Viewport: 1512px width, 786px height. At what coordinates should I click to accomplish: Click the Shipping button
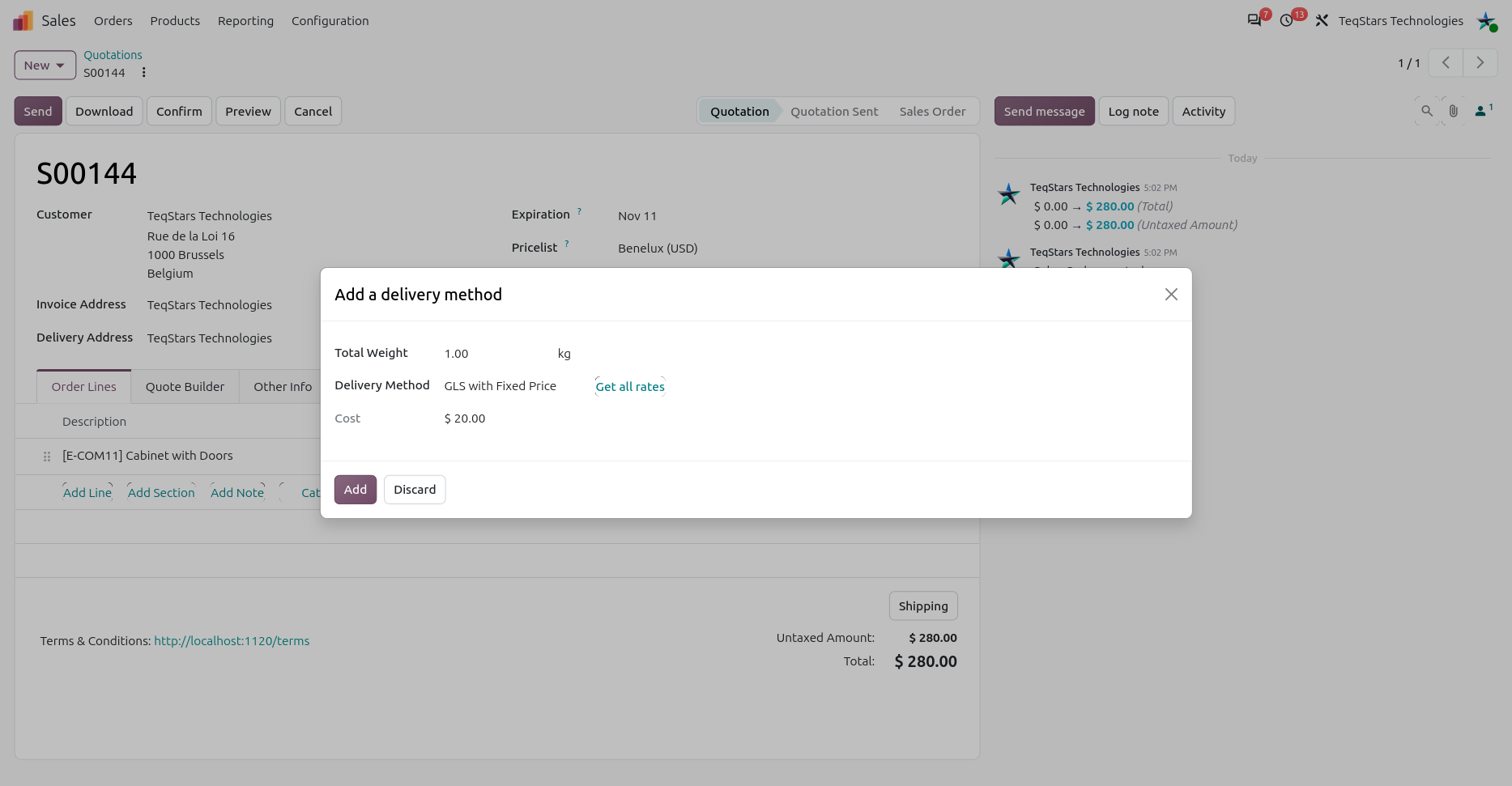(x=923, y=606)
